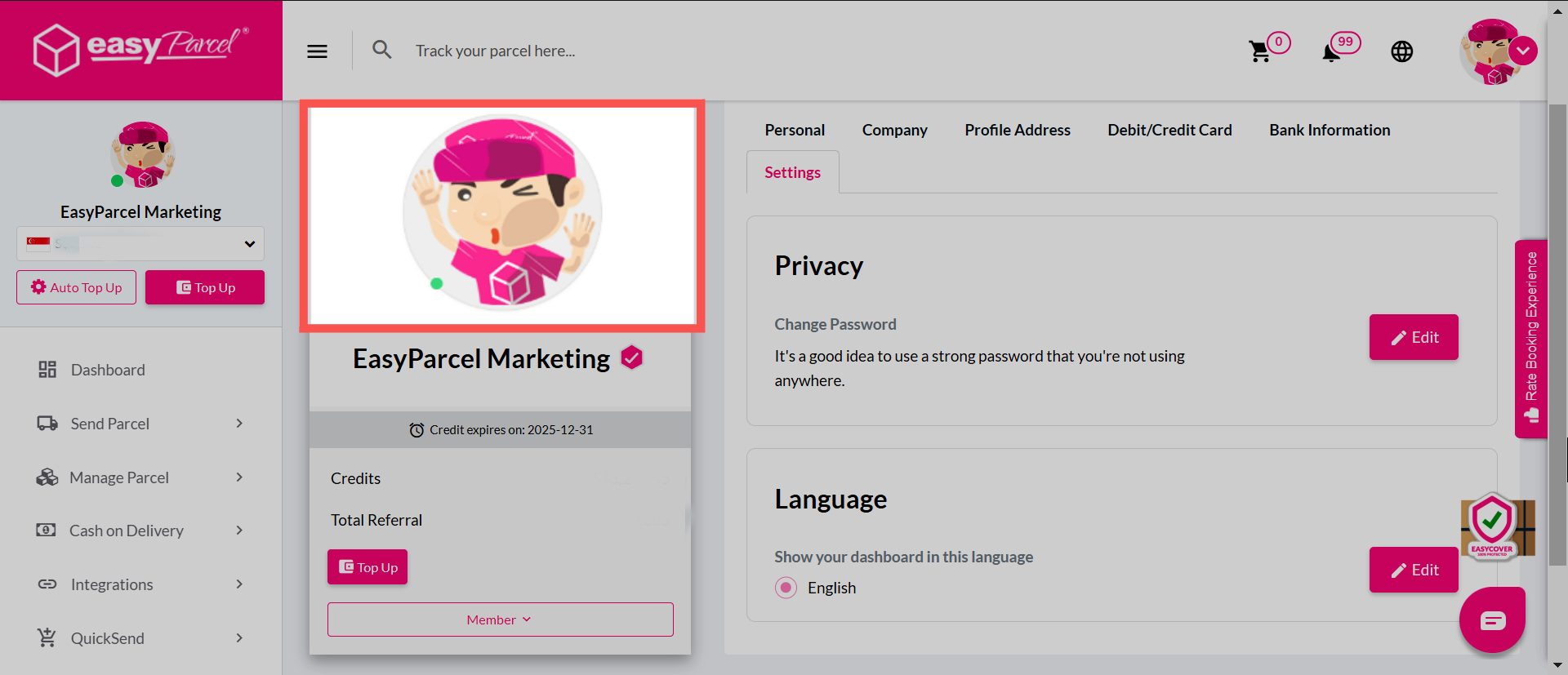1568x675 pixels.
Task: Edit the Language setting
Action: pyautogui.click(x=1414, y=570)
